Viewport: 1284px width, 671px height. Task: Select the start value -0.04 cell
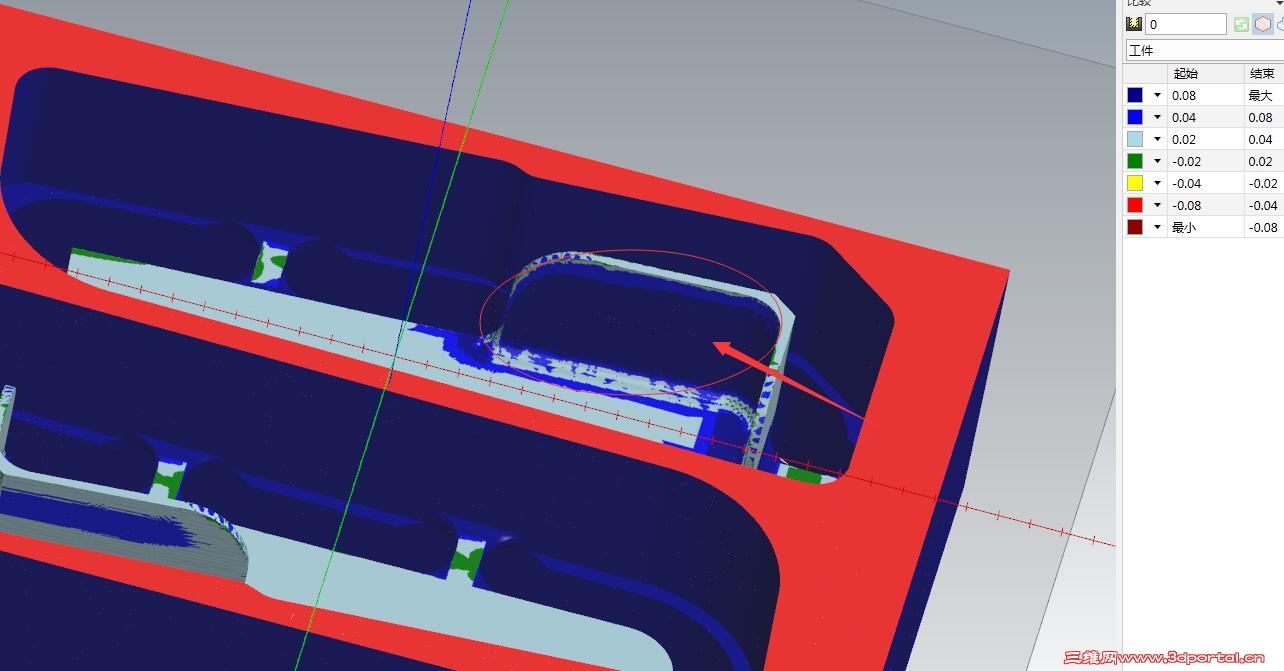(x=1206, y=183)
